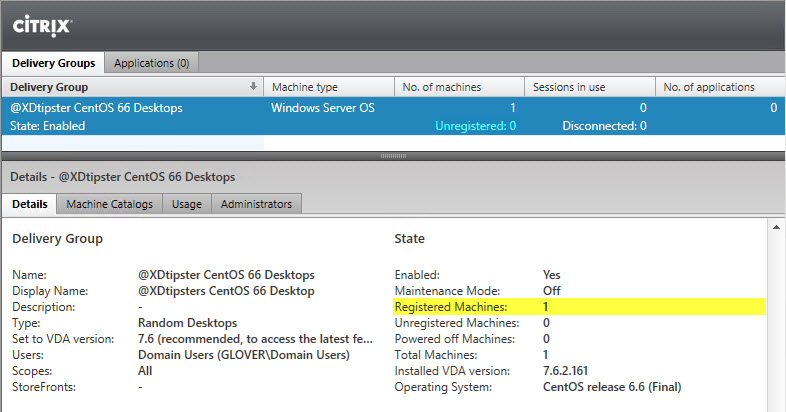Click the Unregistered Machines label
786x412 pixels.
(457, 323)
